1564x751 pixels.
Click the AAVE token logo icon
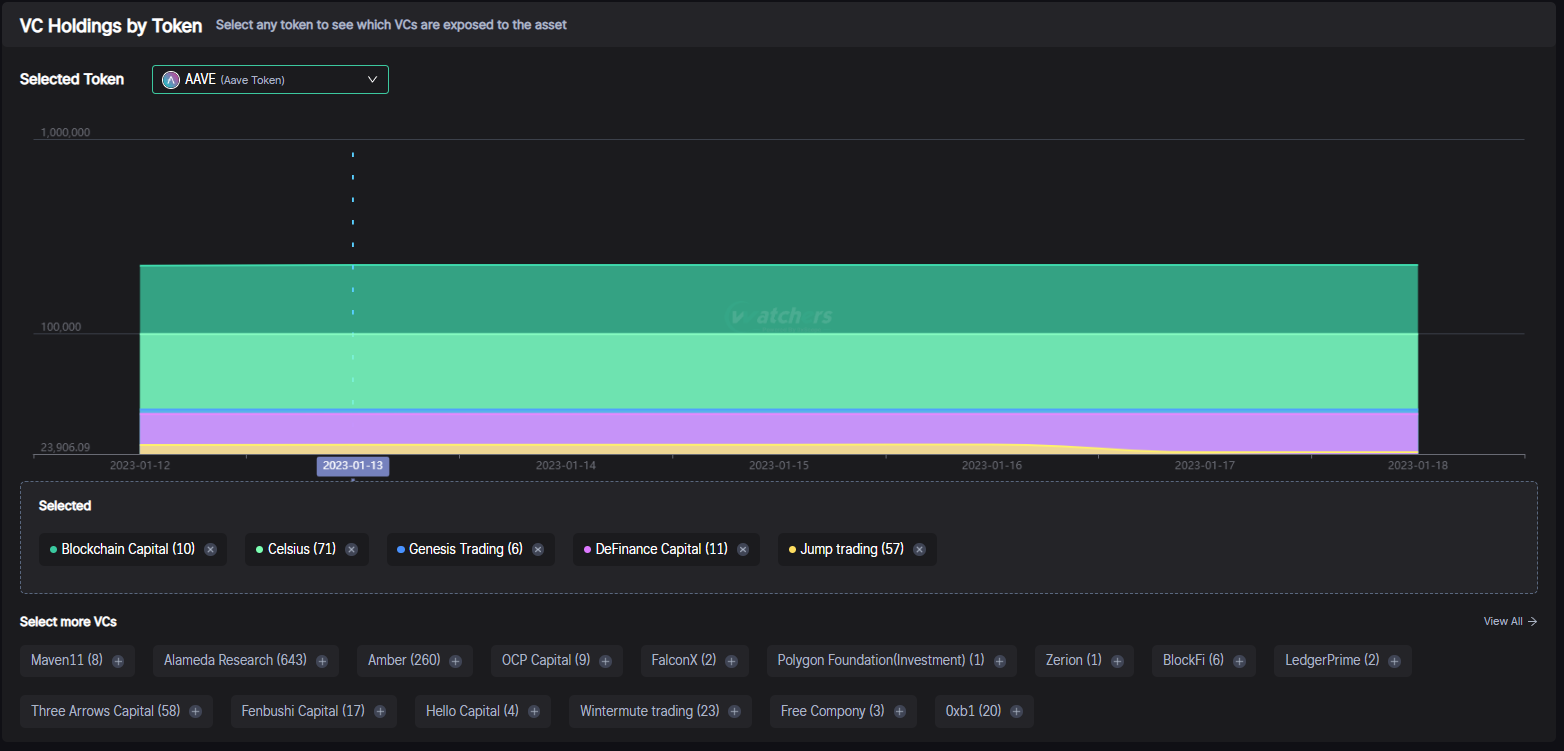pos(171,80)
